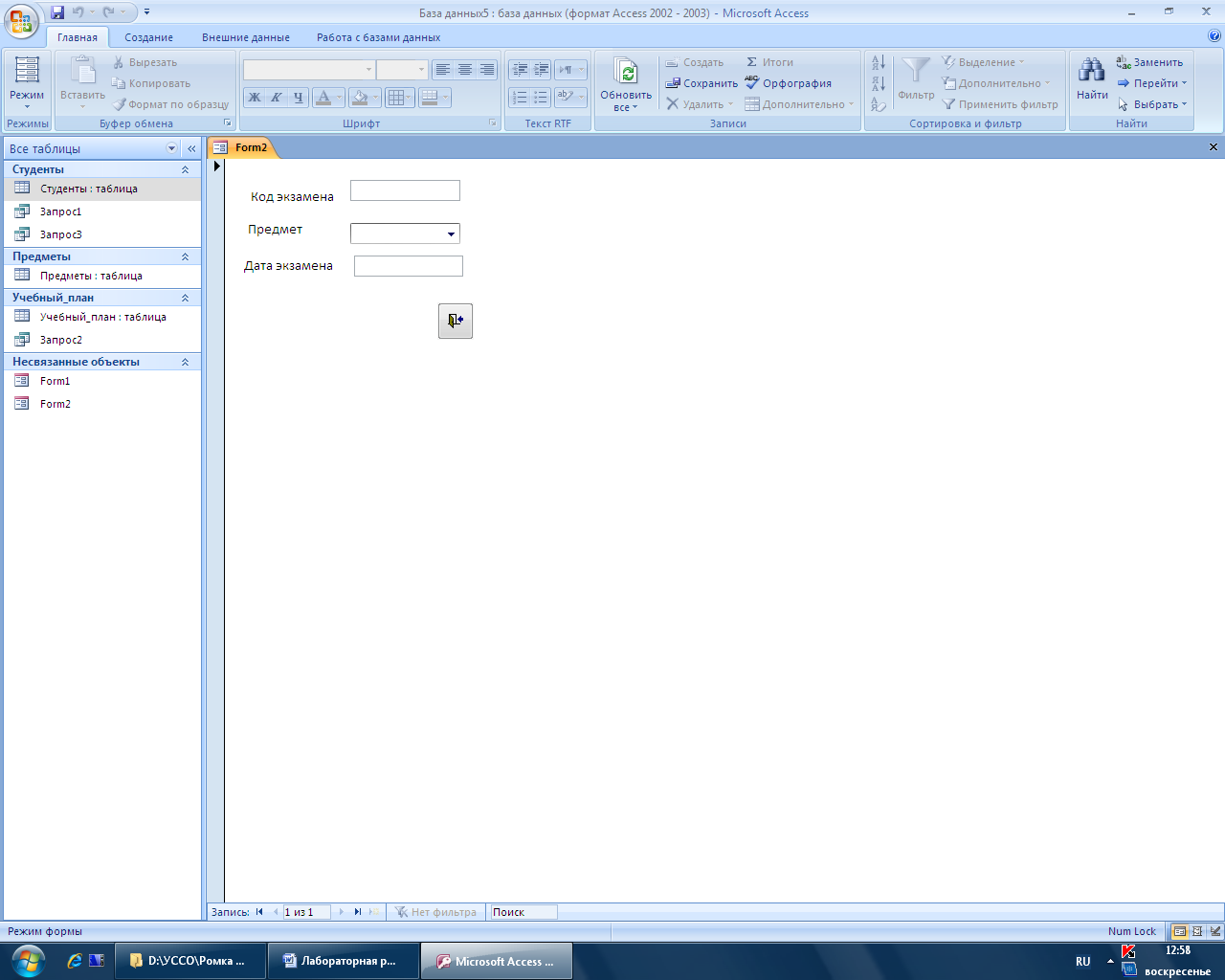Open Перейти dropdown
1225x980 pixels.
[x=1152, y=83]
